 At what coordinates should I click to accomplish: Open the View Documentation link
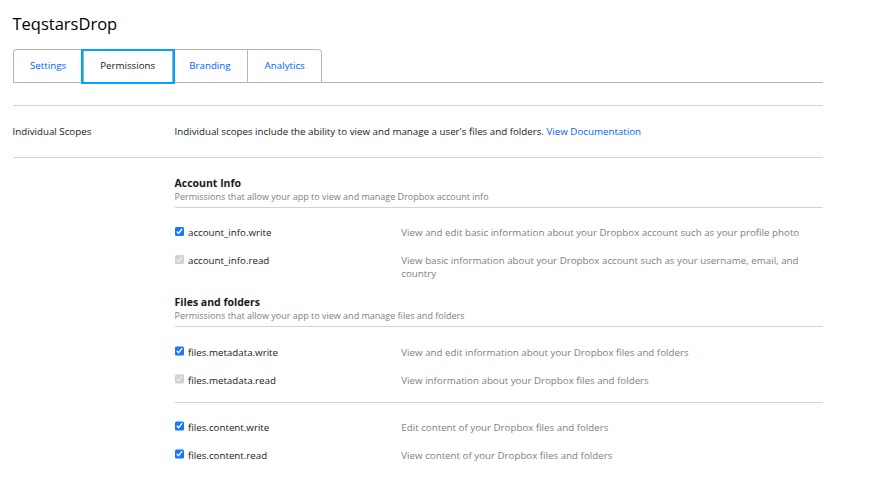click(x=593, y=132)
